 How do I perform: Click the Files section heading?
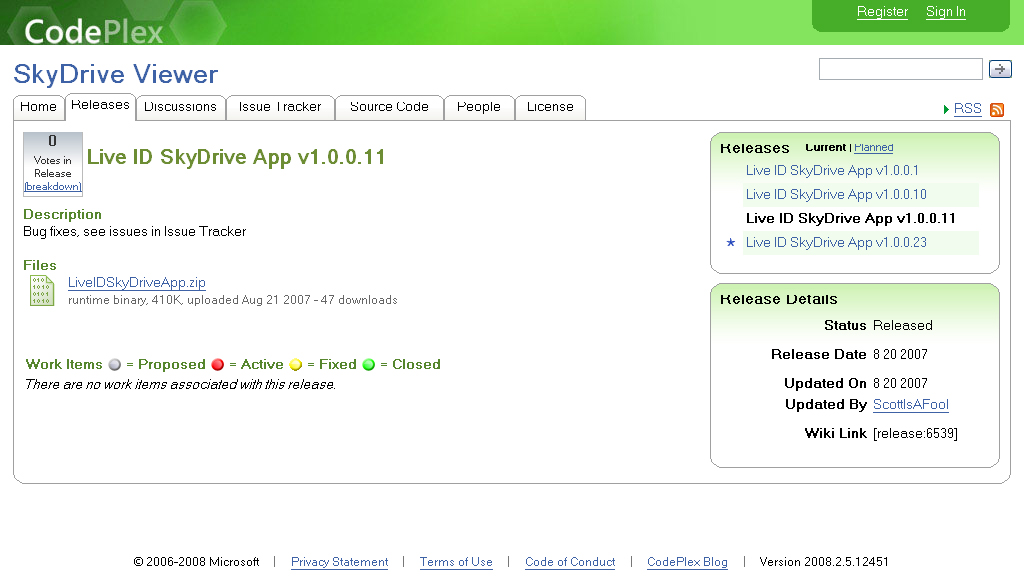40,265
